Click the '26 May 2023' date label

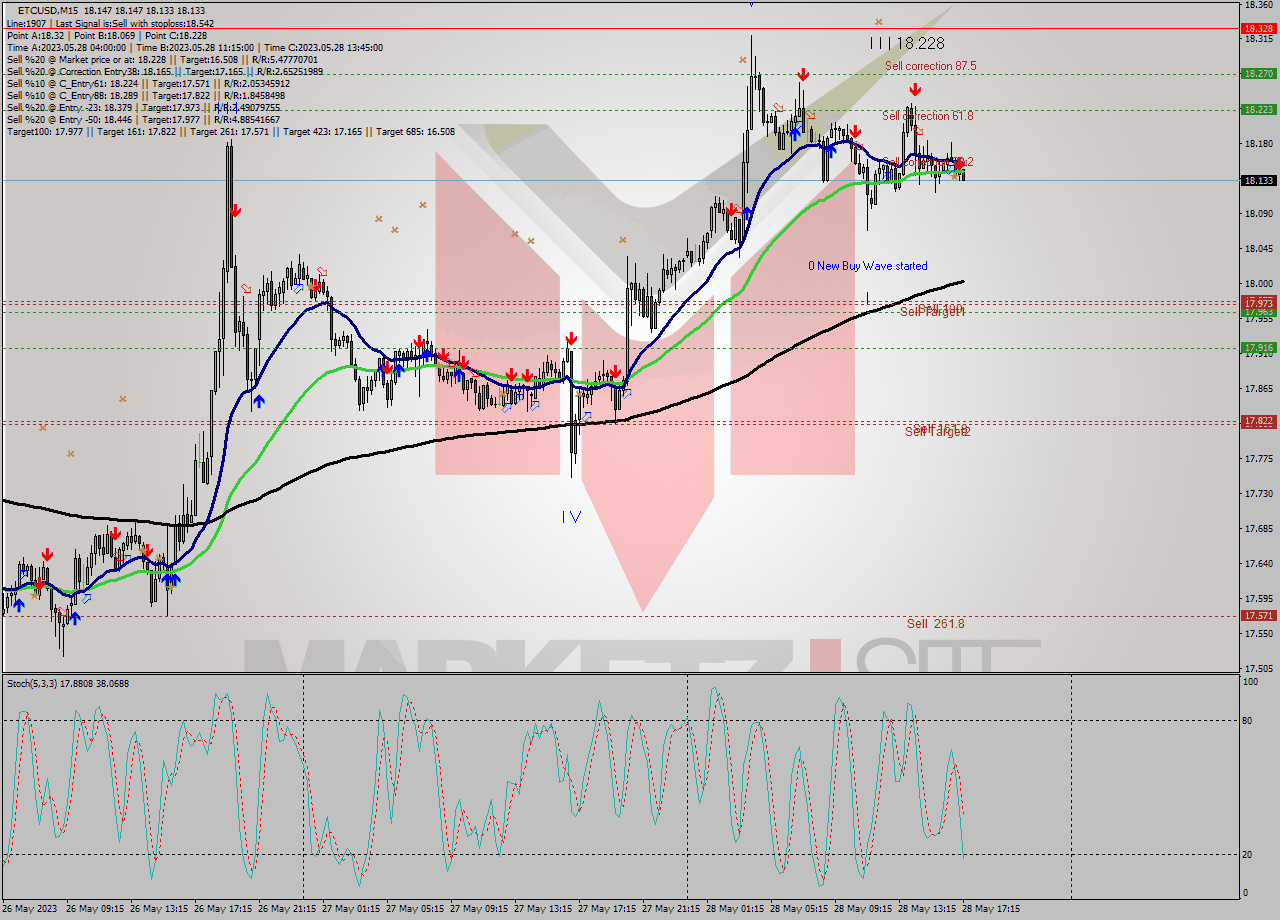(30, 909)
